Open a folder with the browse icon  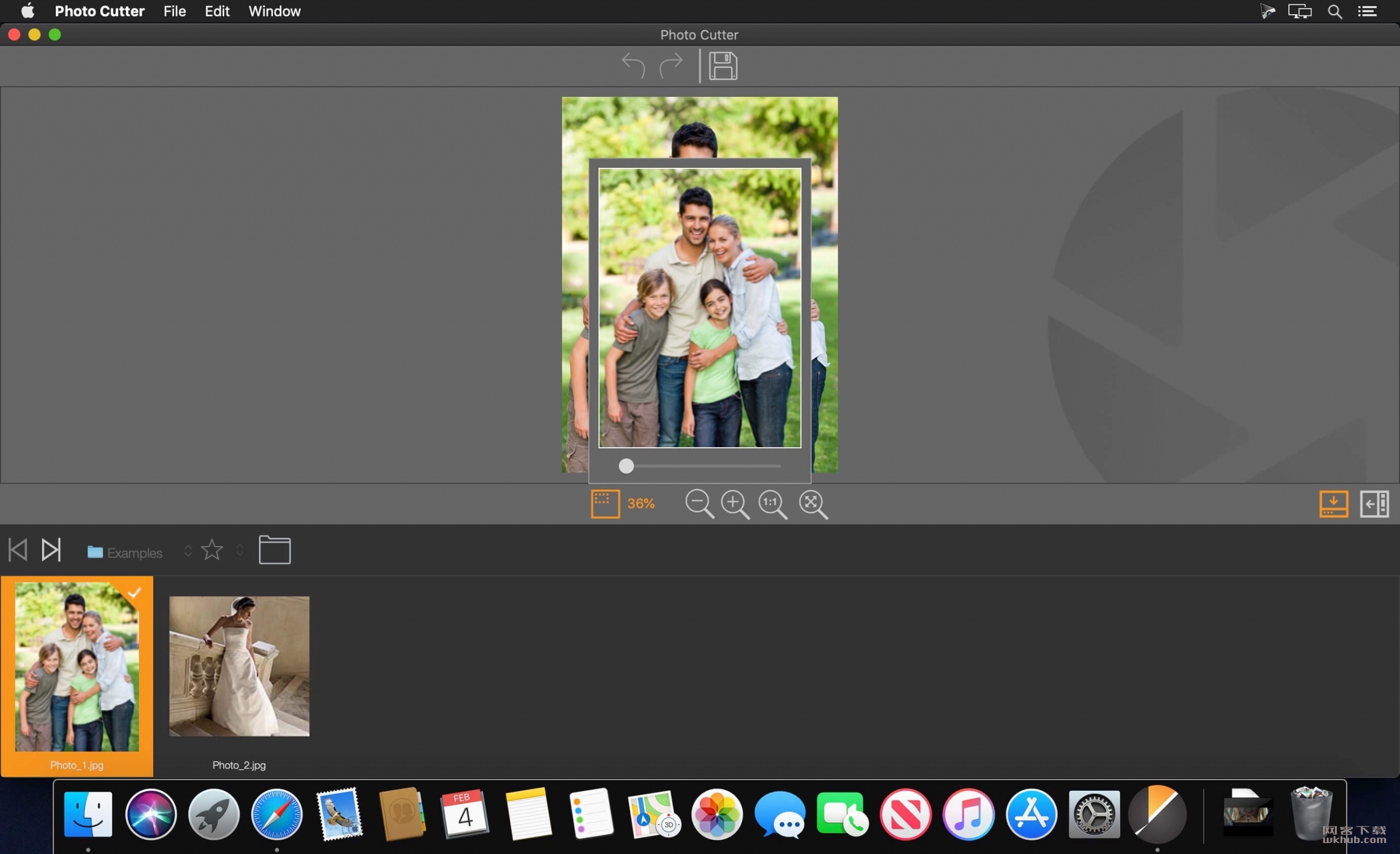275,549
